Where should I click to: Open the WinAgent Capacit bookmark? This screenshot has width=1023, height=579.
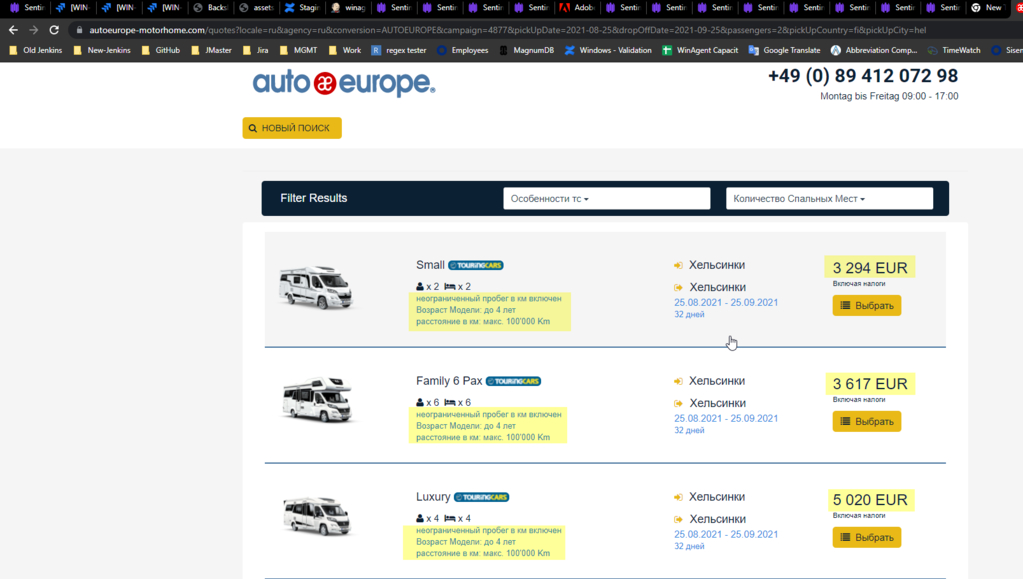coord(700,50)
